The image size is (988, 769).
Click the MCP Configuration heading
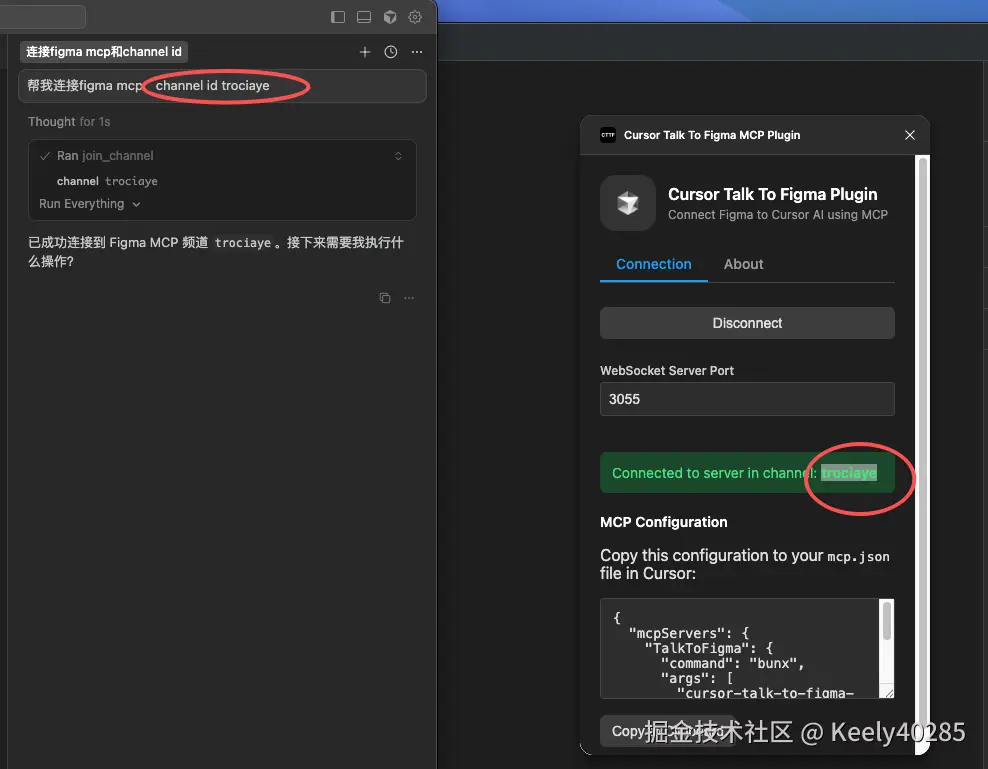pos(663,522)
